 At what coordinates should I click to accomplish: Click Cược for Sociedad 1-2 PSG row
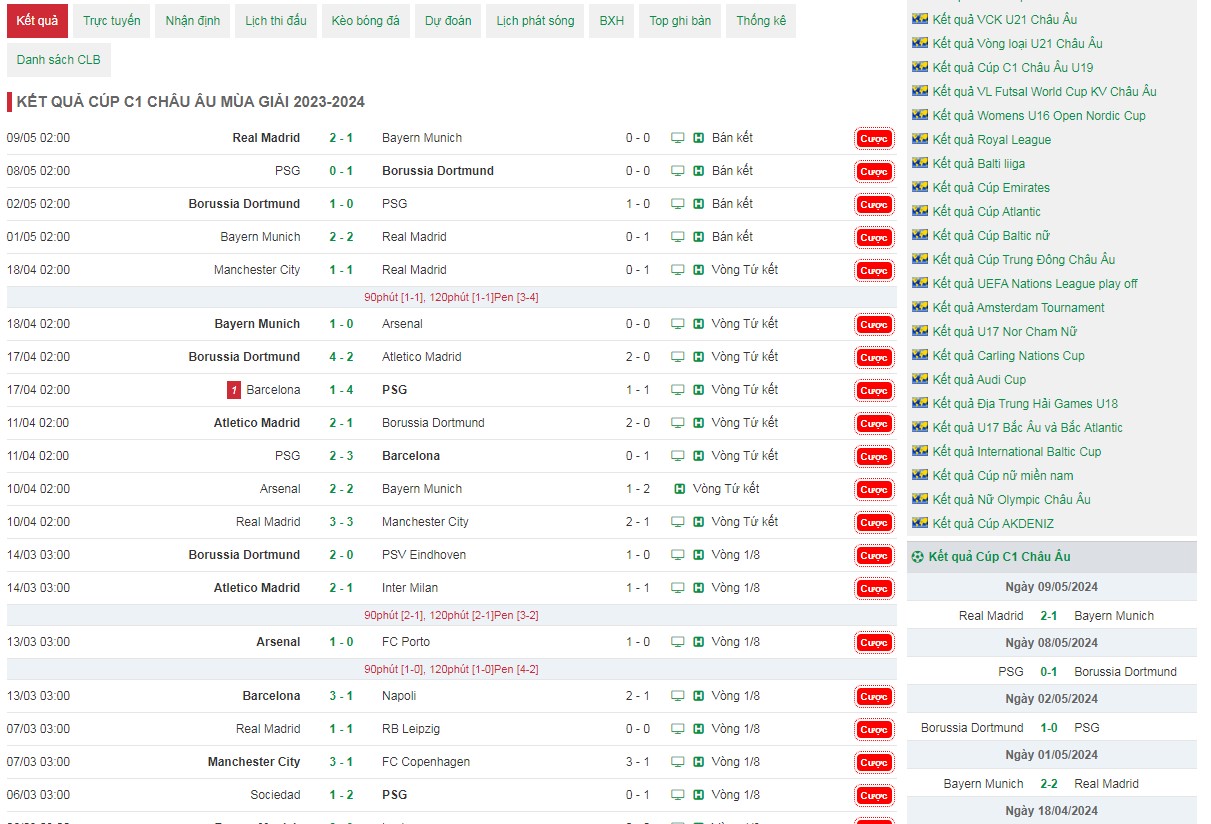[874, 796]
